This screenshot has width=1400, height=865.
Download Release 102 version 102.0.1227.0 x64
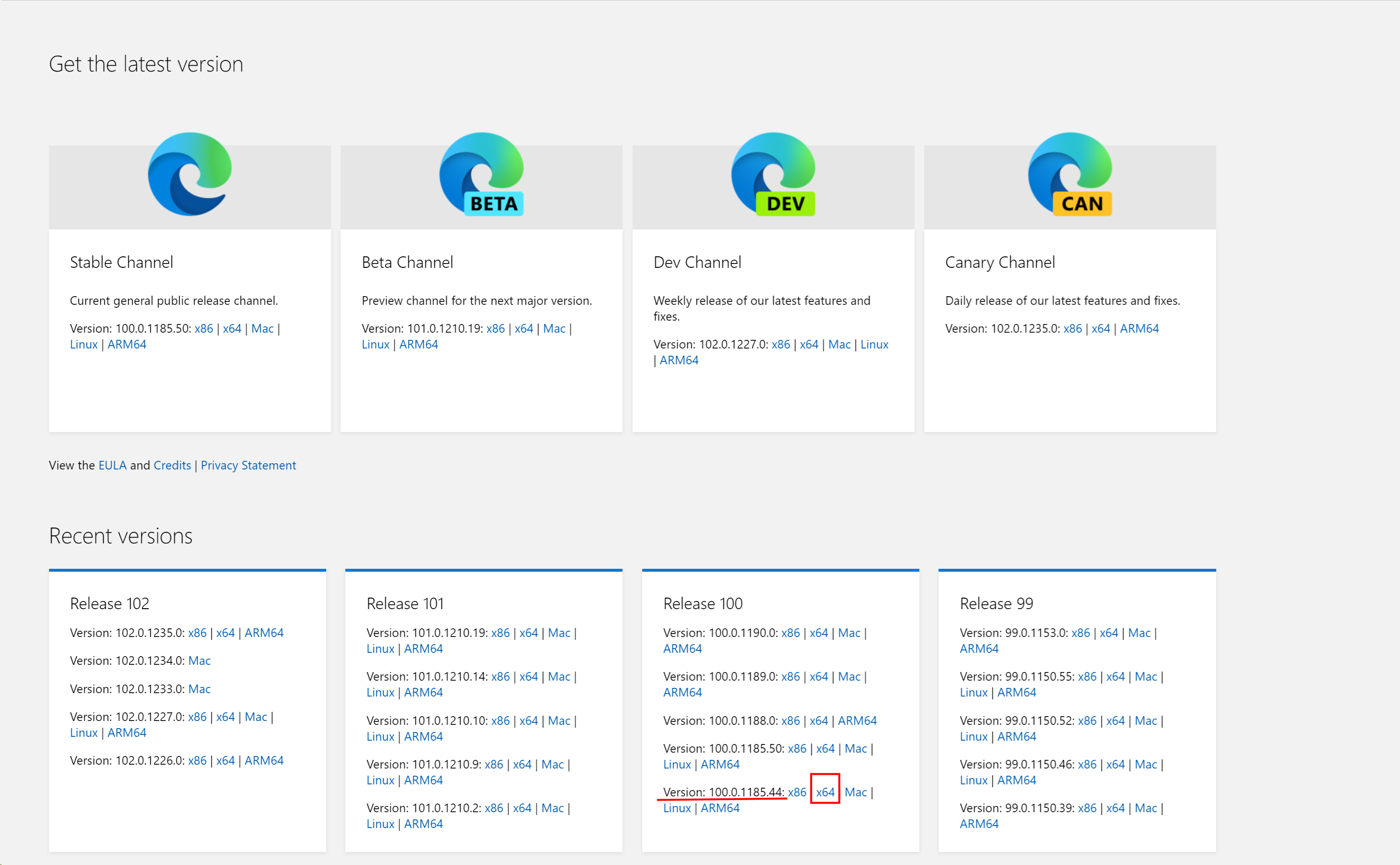tap(226, 717)
